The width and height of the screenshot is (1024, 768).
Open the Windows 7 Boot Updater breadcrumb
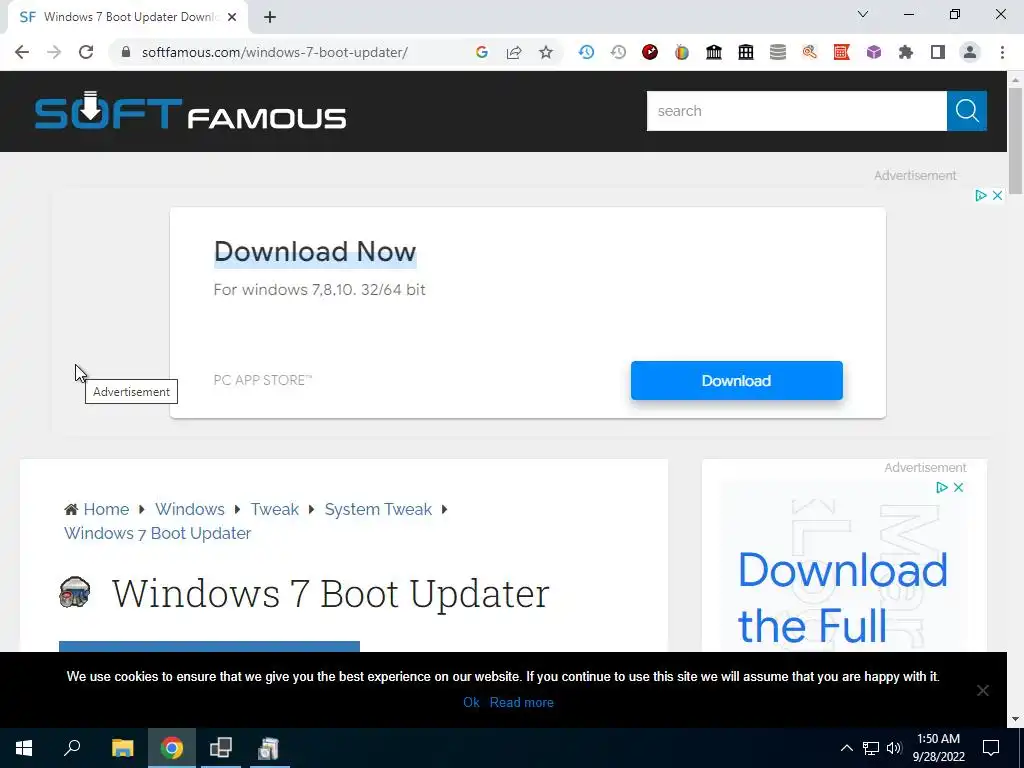pos(157,534)
